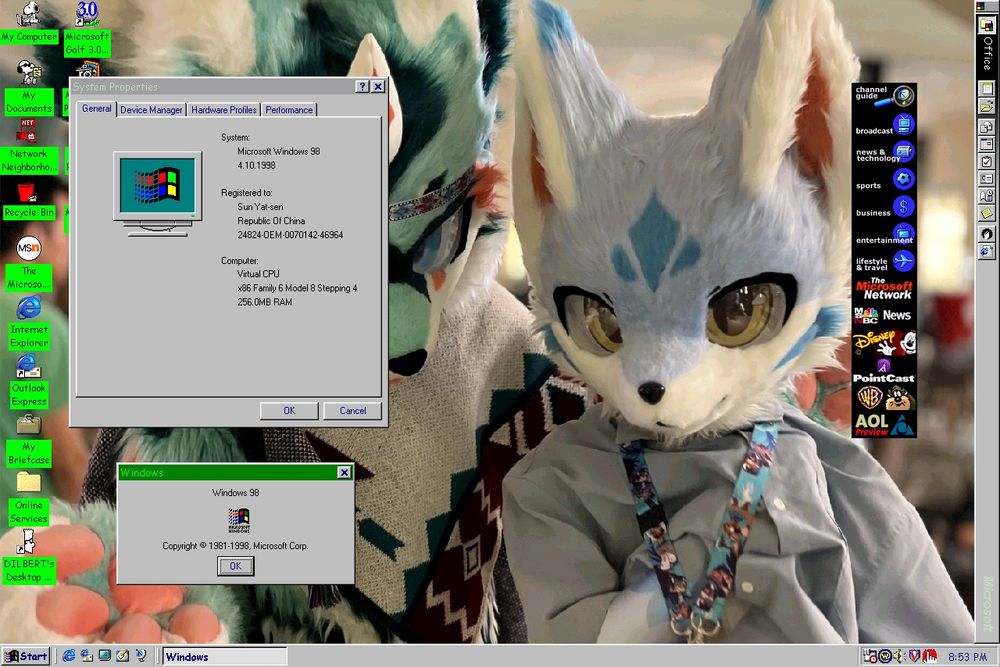Click the Task Scheduler tray icon
Viewport: 1000px width, 667px height.
click(870, 656)
